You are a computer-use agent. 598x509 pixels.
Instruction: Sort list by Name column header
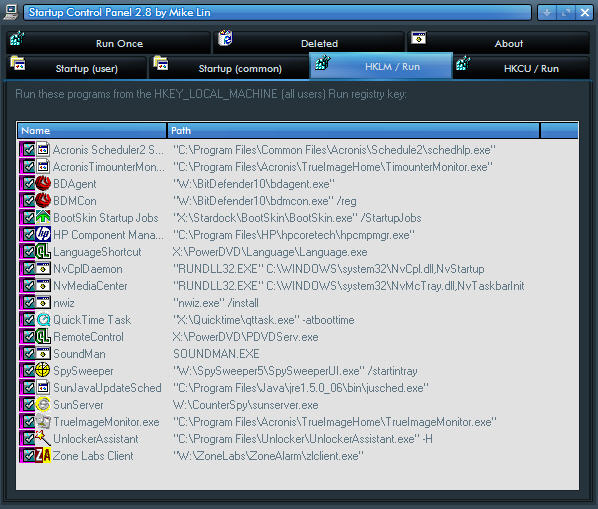pyautogui.click(x=92, y=130)
